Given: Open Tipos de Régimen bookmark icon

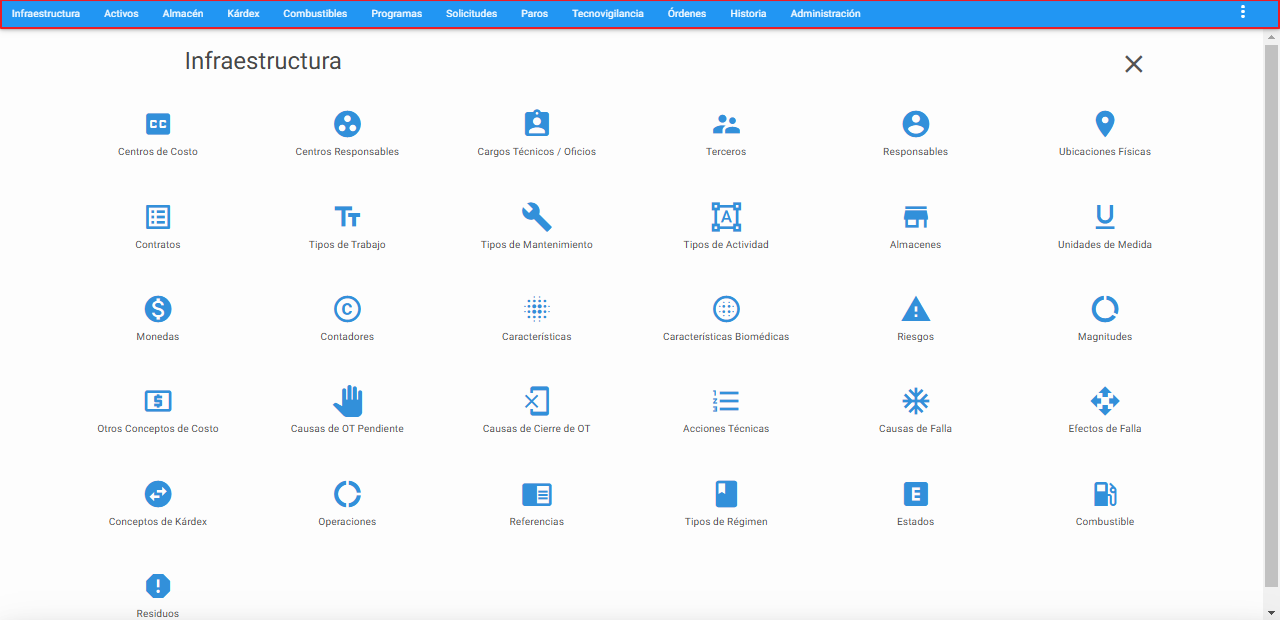Looking at the screenshot, I should pyautogui.click(x=726, y=494).
